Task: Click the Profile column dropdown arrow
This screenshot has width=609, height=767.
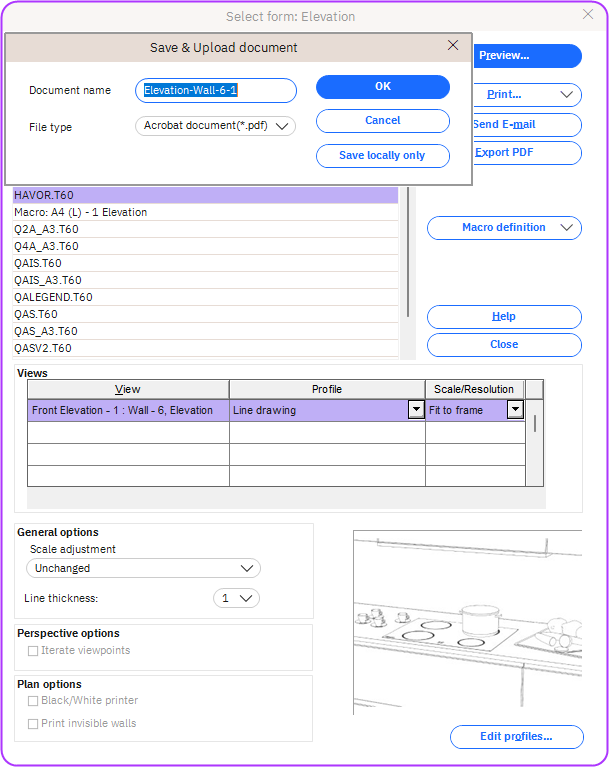Action: 415,410
